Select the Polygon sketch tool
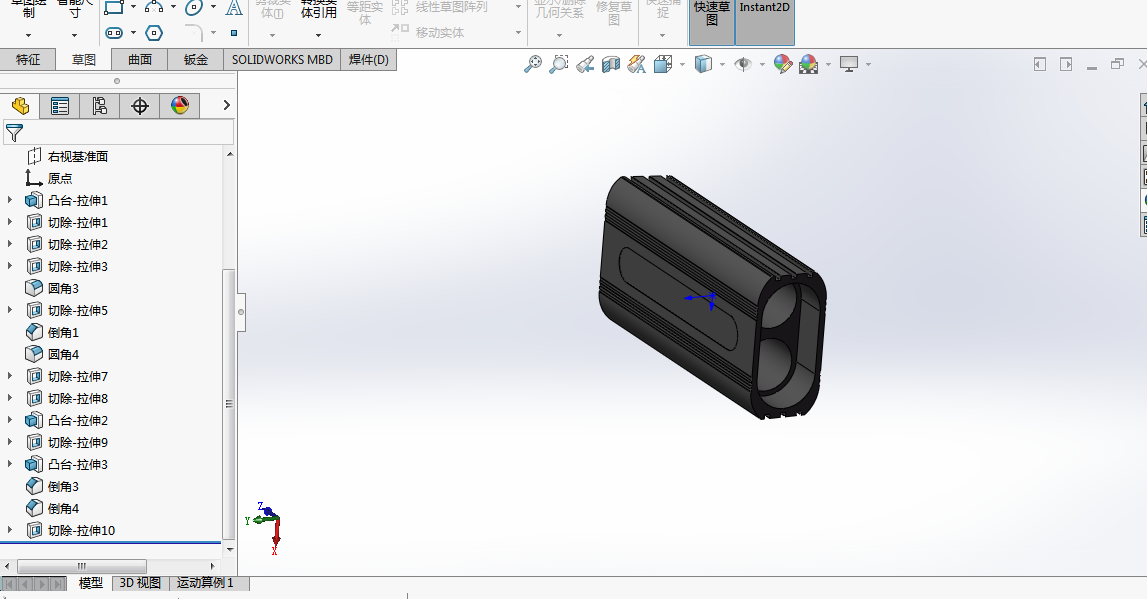The image size is (1147, 599). point(154,33)
